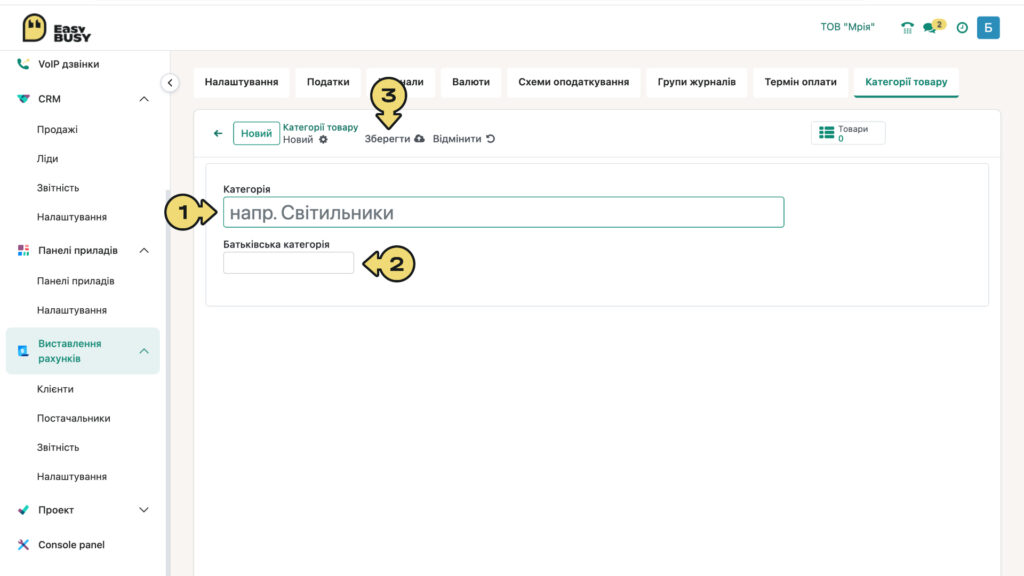Switch to the Податки tab

(328, 82)
